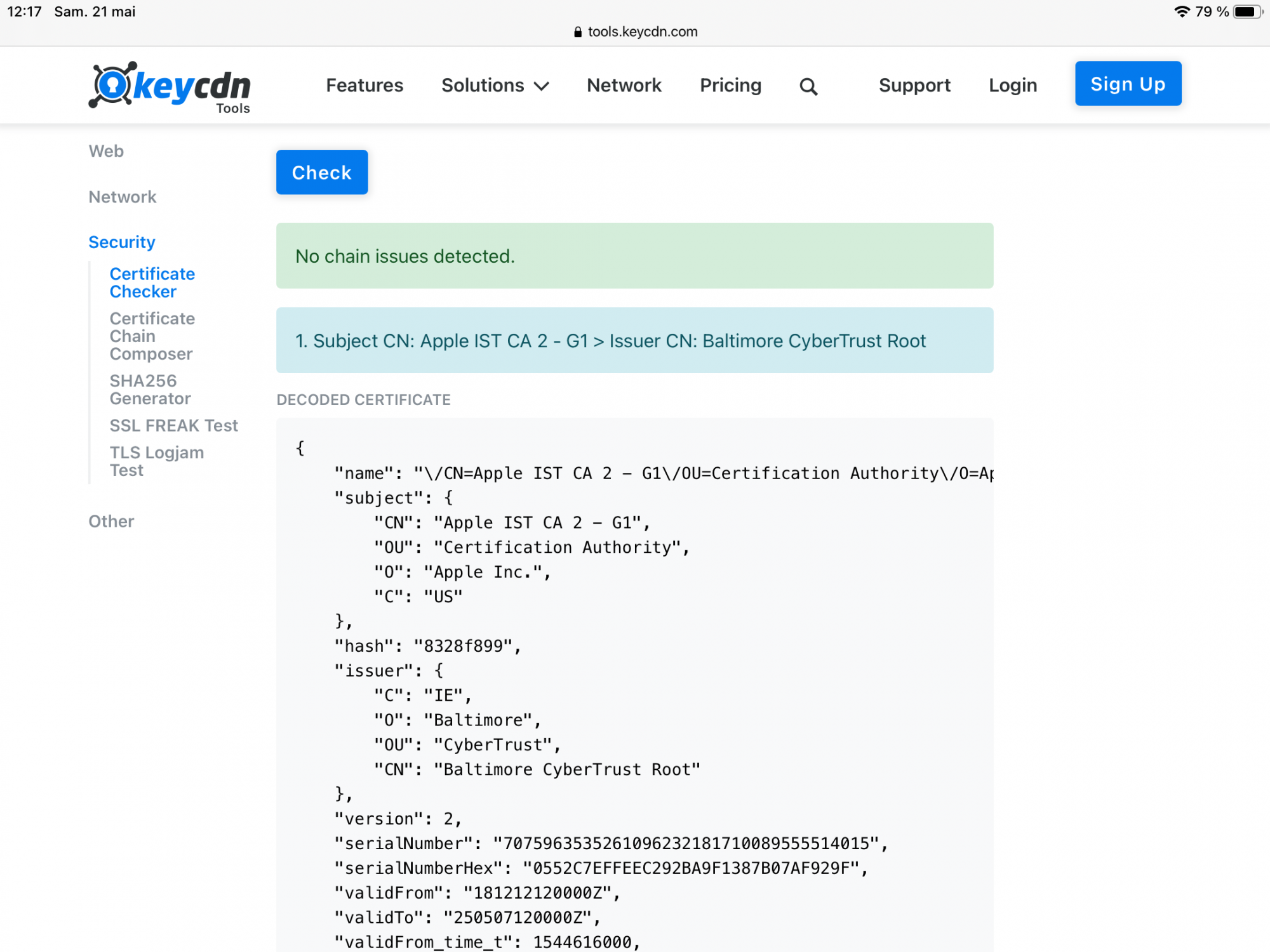The image size is (1270, 952).
Task: Open the Login page
Action: tap(1013, 85)
